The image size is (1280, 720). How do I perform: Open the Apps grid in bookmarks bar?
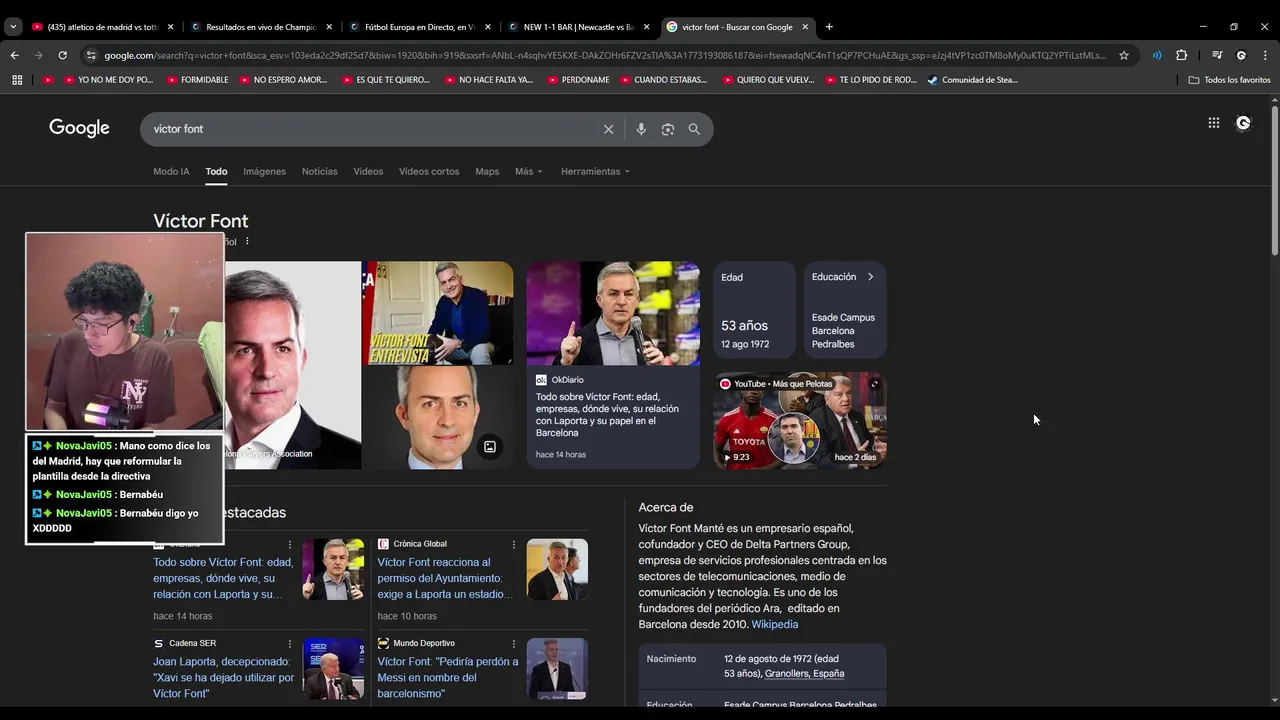pyautogui.click(x=17, y=80)
